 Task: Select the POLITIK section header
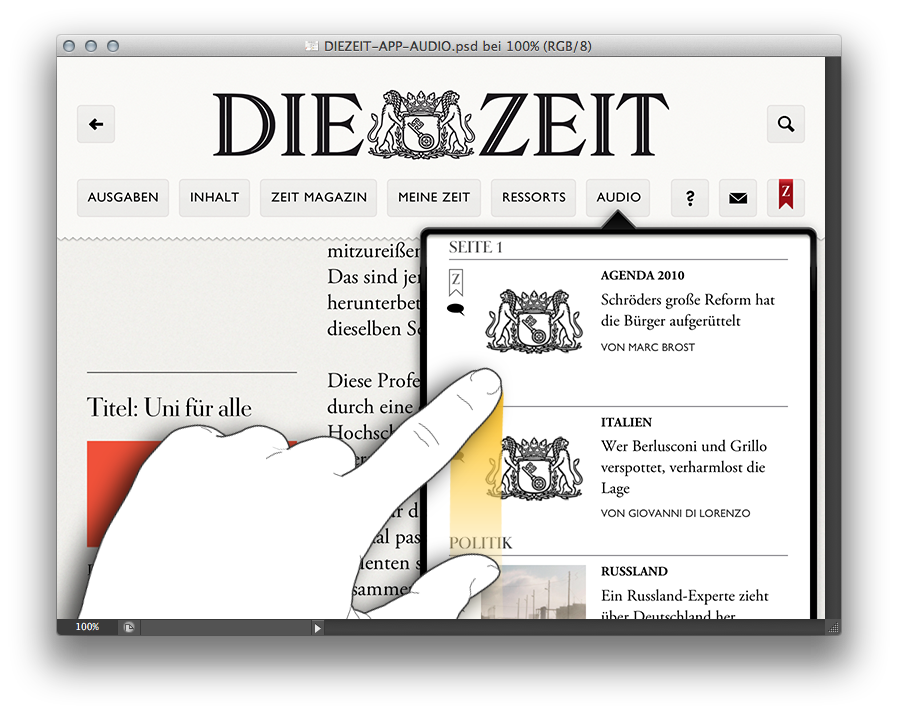pos(480,543)
